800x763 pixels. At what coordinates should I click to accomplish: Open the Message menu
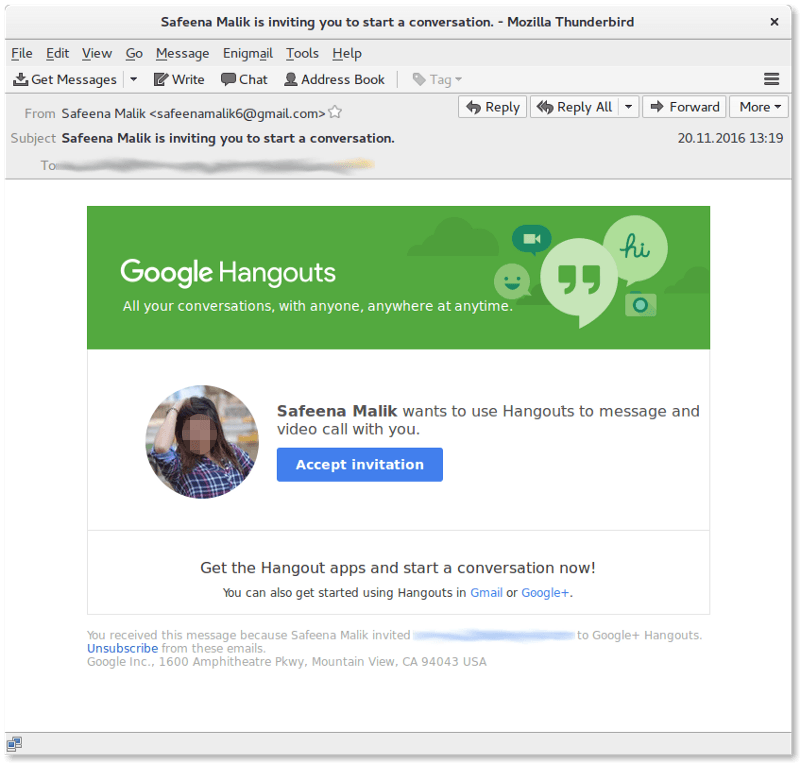183,54
